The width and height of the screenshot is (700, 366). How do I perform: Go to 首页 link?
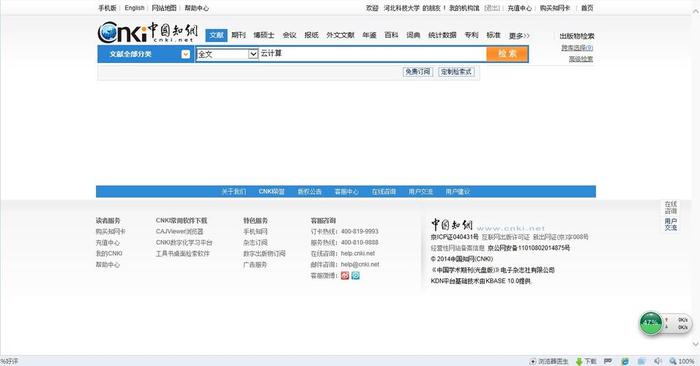tap(587, 8)
